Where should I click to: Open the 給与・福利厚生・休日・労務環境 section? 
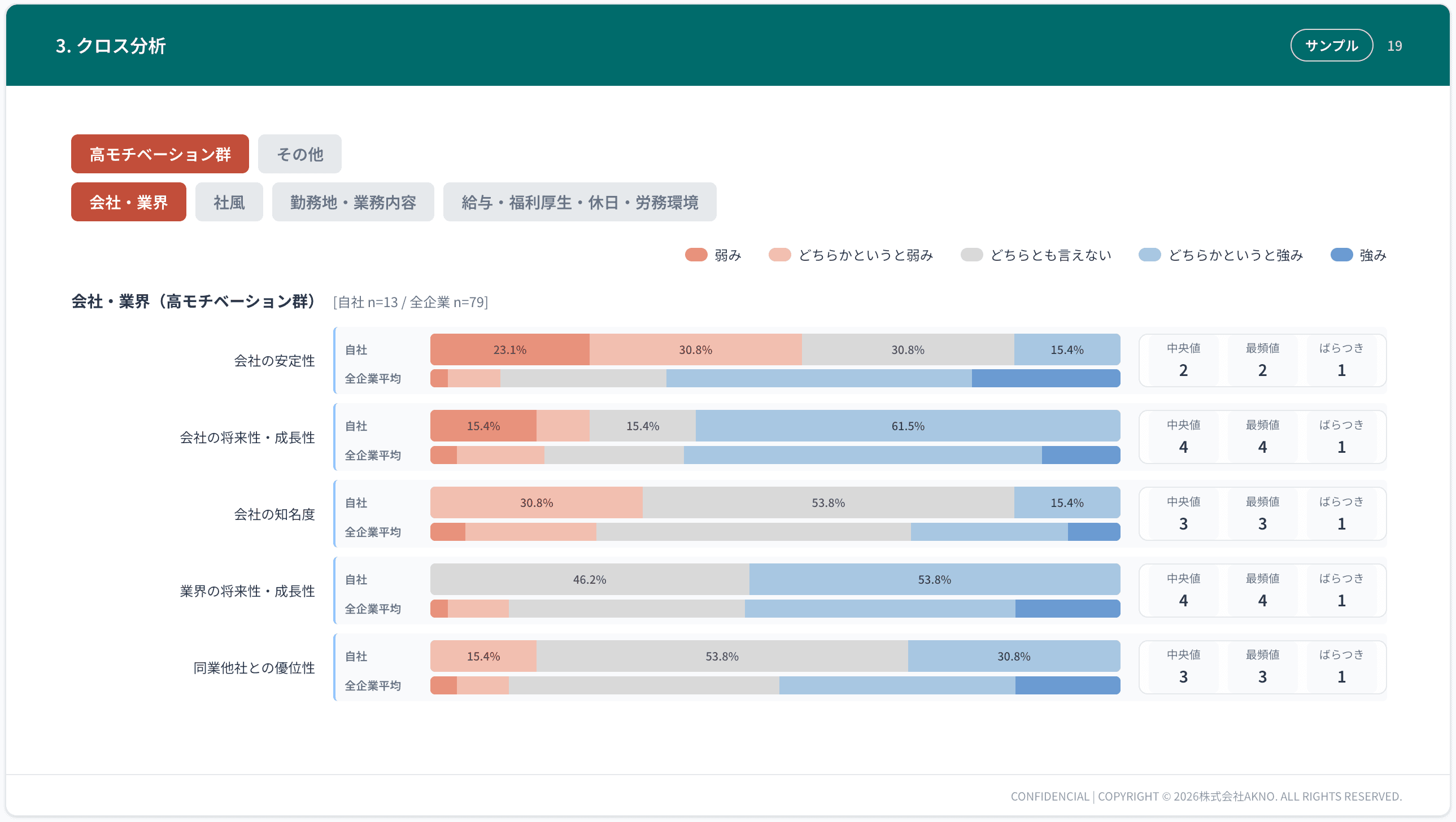581,202
